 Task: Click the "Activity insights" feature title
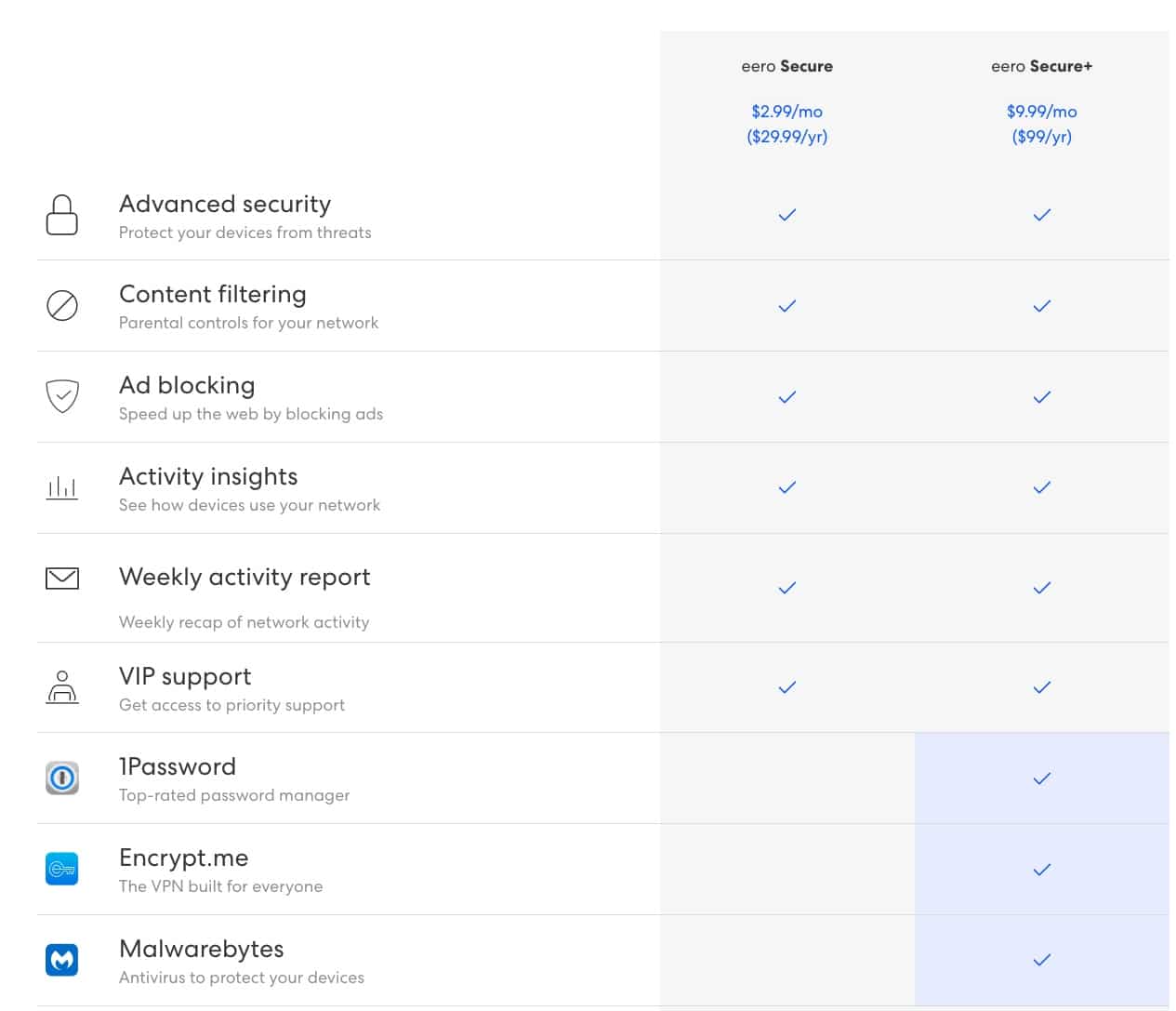[x=208, y=476]
